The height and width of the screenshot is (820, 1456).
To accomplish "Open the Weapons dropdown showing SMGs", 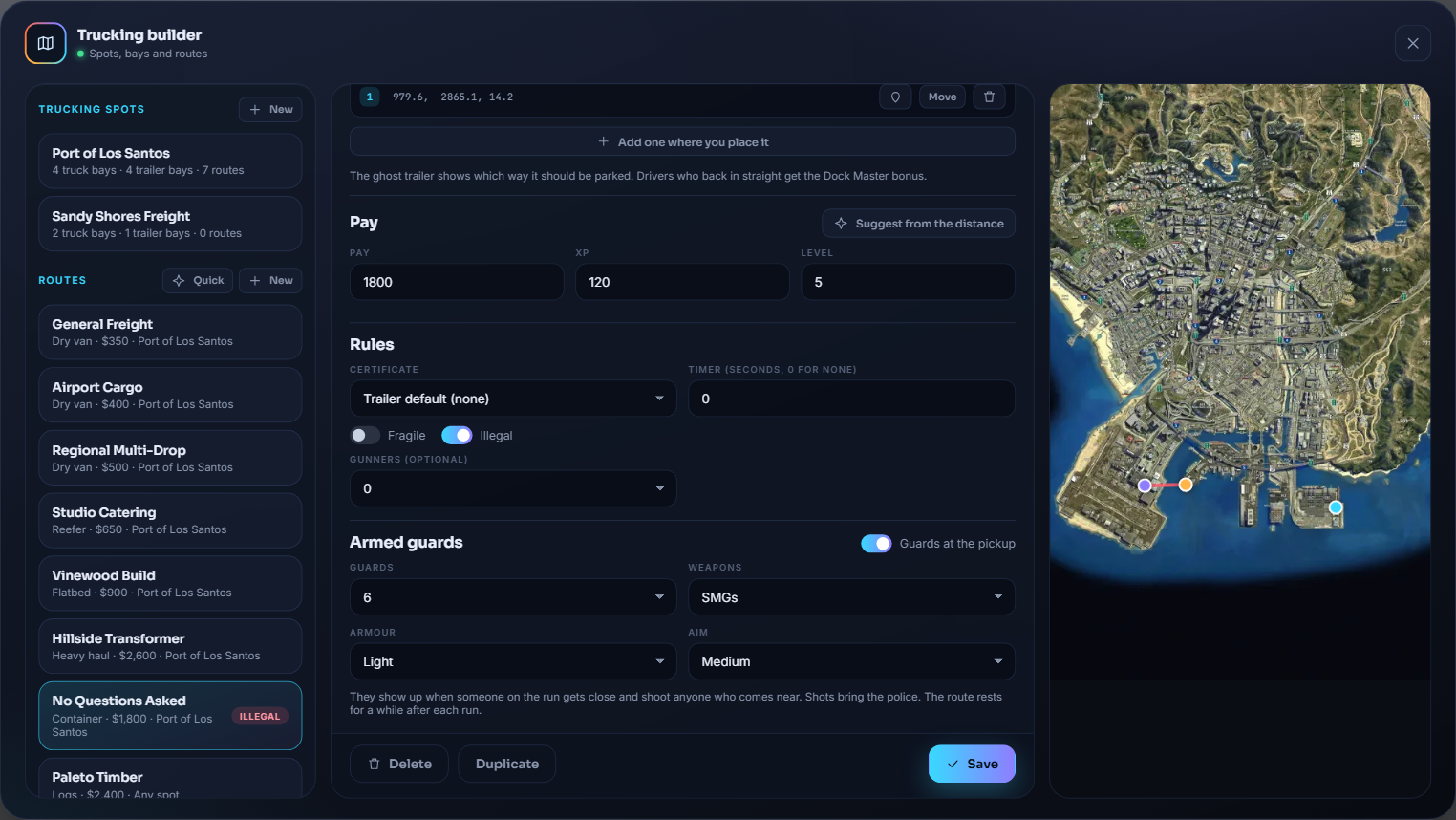I will tap(851, 597).
